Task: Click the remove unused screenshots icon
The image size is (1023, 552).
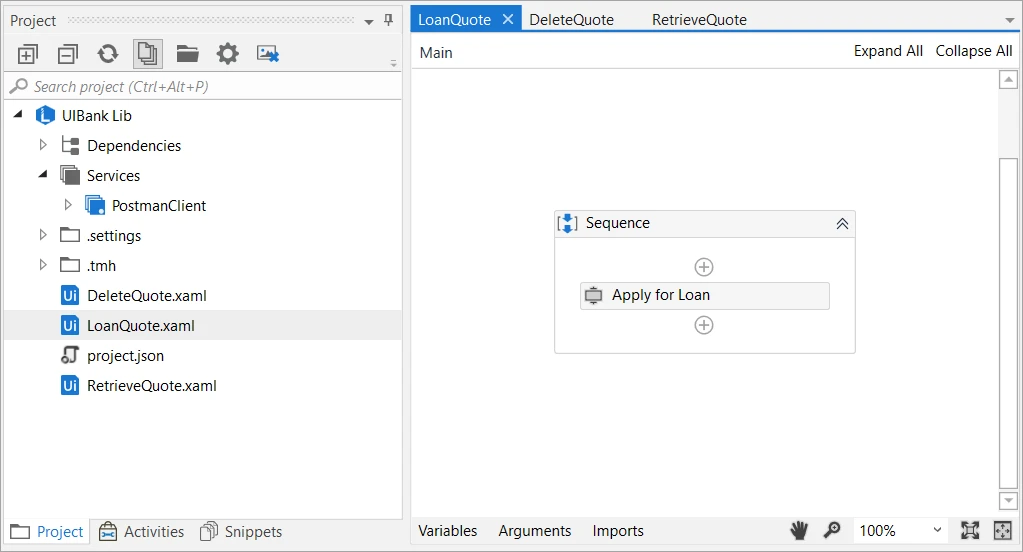Action: [267, 54]
